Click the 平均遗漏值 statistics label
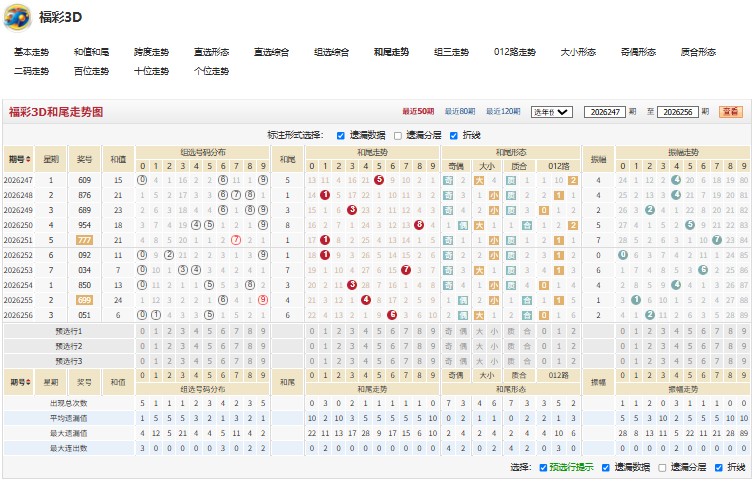Viewport: 752px width, 481px height. point(69,418)
